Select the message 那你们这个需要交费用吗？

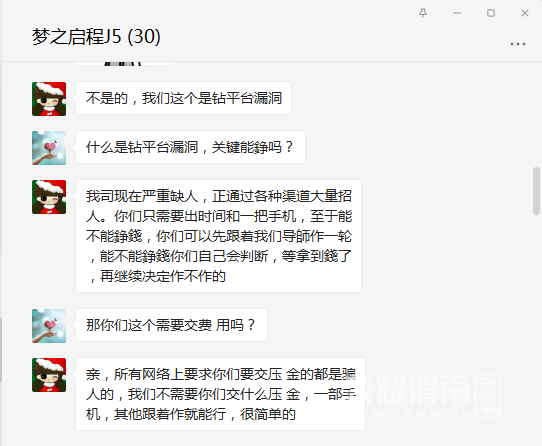(171, 325)
